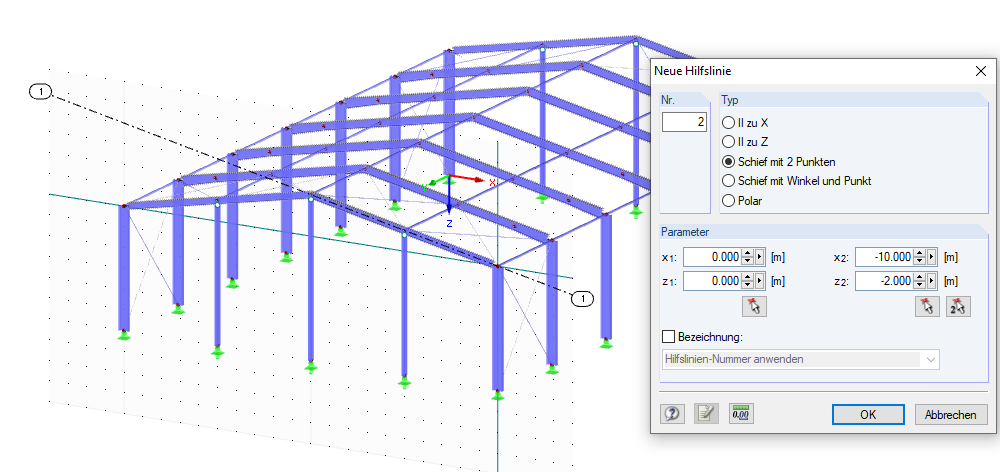Confirm the new guideline with OK
Viewport: 1000px width, 472px height.
(x=868, y=415)
